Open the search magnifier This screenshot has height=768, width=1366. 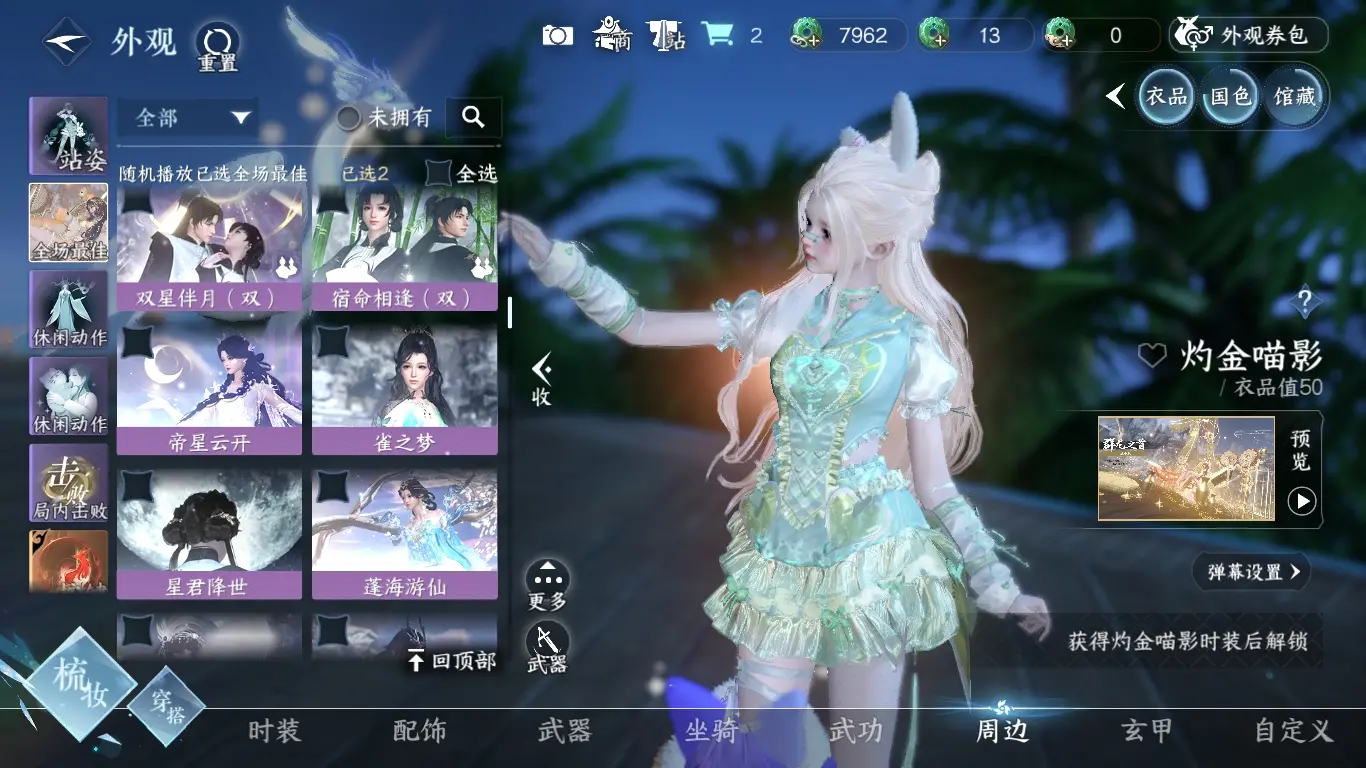(x=474, y=118)
